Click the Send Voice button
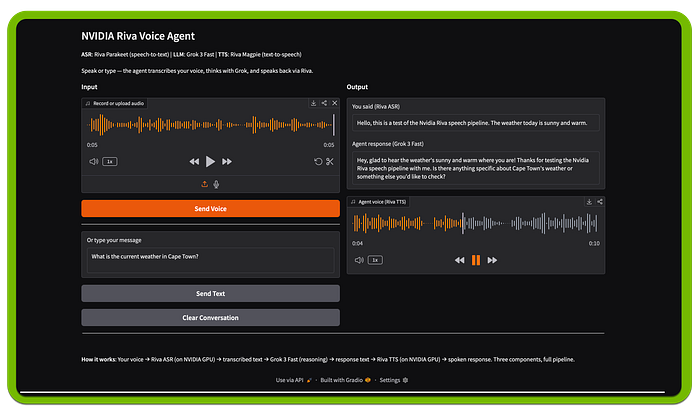700x420 pixels. [x=210, y=208]
